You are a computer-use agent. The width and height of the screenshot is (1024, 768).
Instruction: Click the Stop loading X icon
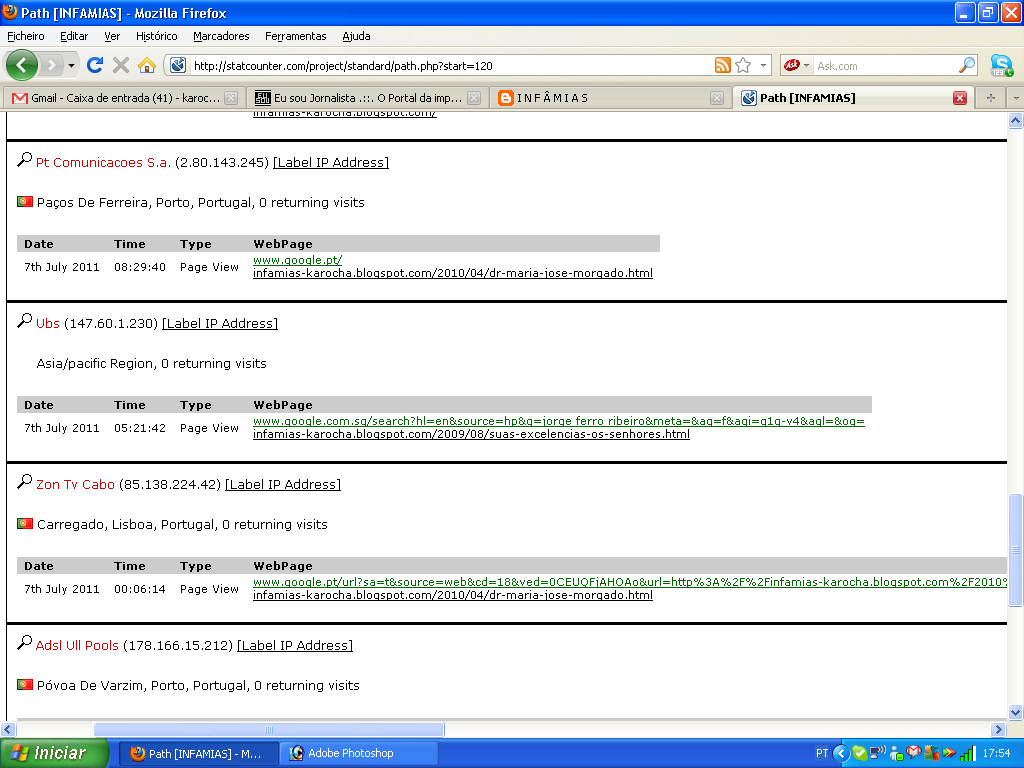121,65
